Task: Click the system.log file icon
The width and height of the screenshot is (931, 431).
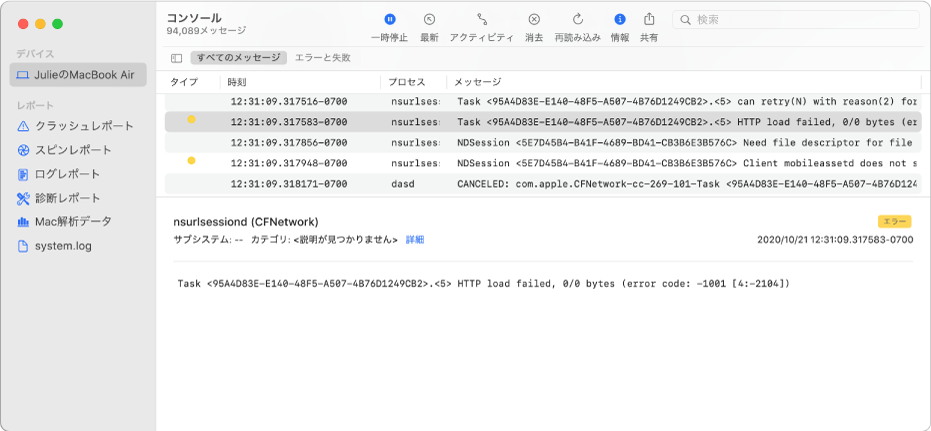Action: (23, 246)
